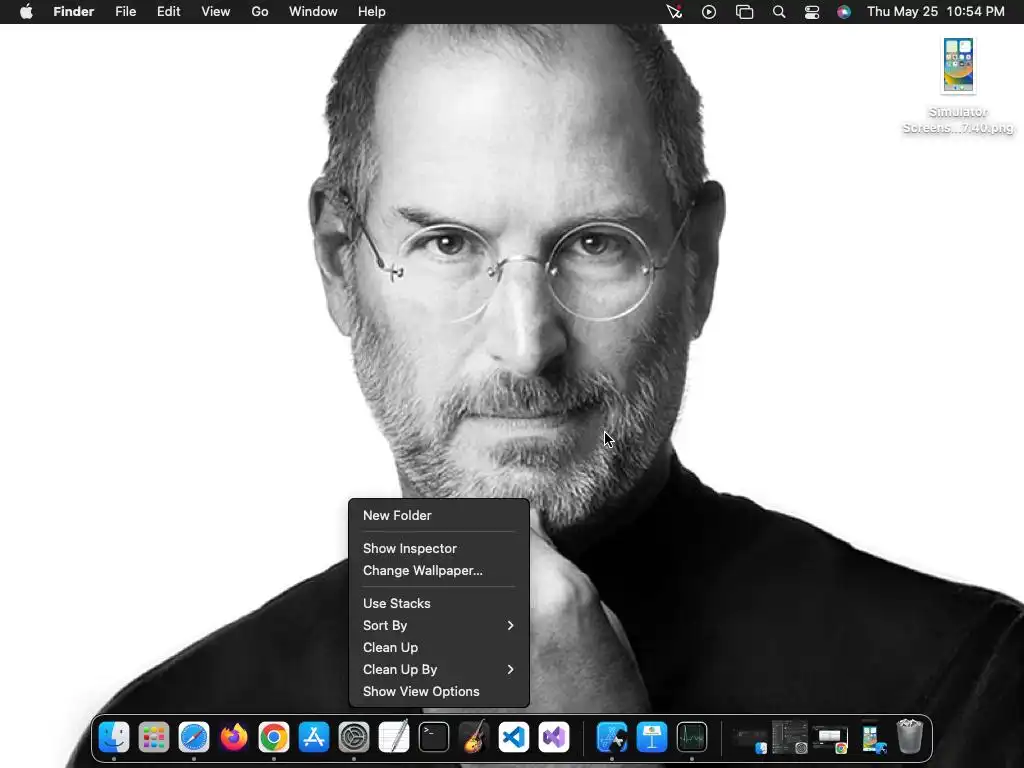Restore the minimized System Settings window thumbnail
This screenshot has height=768, width=1024.
coord(790,737)
